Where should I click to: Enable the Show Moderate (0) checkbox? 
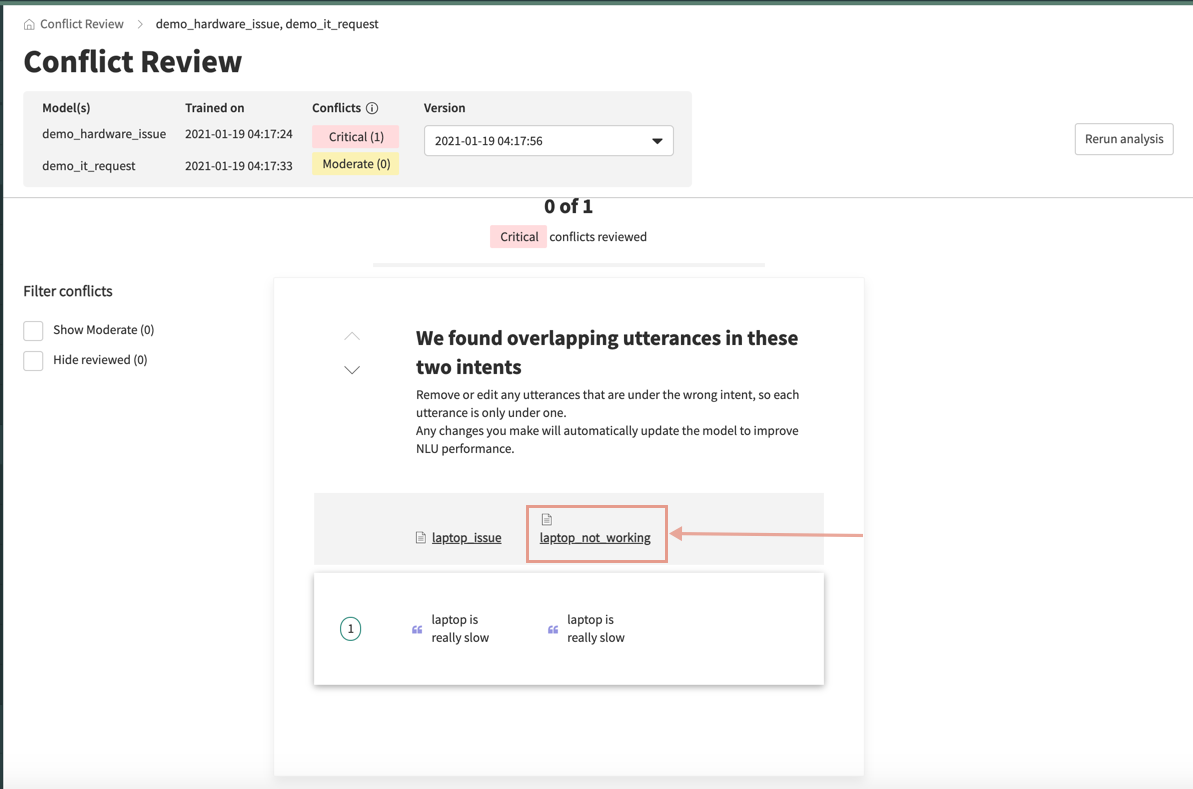[x=33, y=330]
